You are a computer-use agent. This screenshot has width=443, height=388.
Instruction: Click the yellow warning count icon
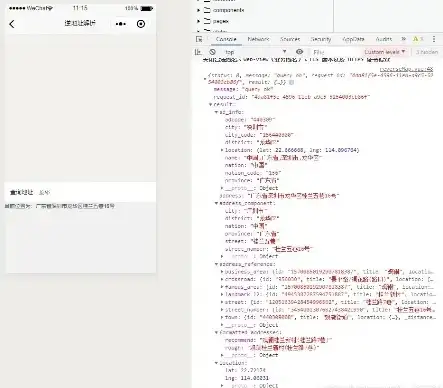click(x=415, y=39)
